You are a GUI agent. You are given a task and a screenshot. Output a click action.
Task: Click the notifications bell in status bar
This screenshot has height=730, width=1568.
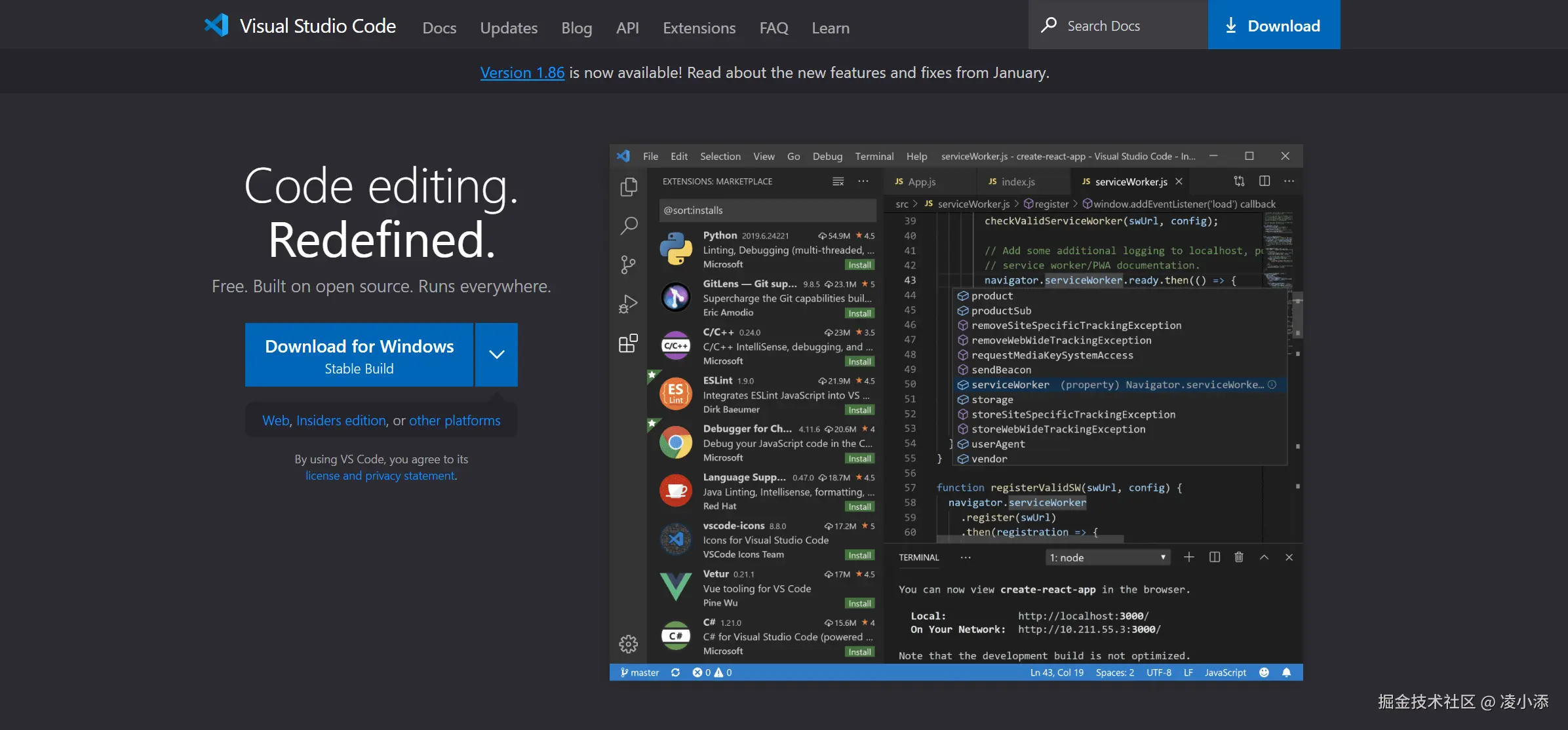(x=1286, y=672)
